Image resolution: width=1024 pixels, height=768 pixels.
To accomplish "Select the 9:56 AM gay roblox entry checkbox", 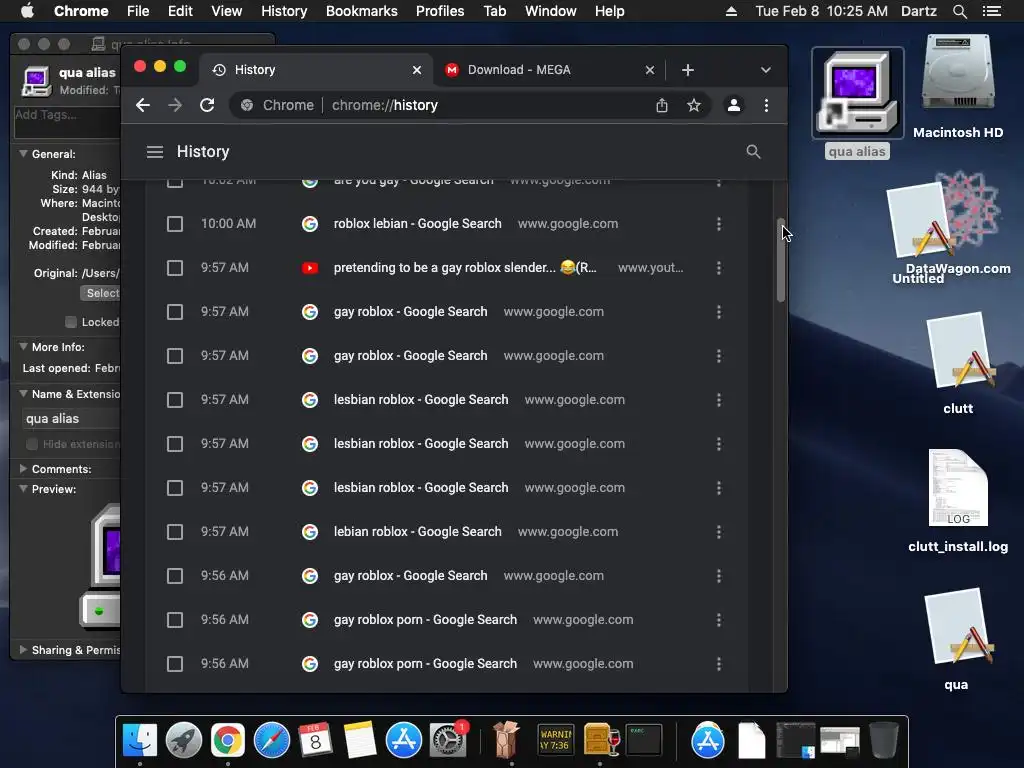I will 174,576.
